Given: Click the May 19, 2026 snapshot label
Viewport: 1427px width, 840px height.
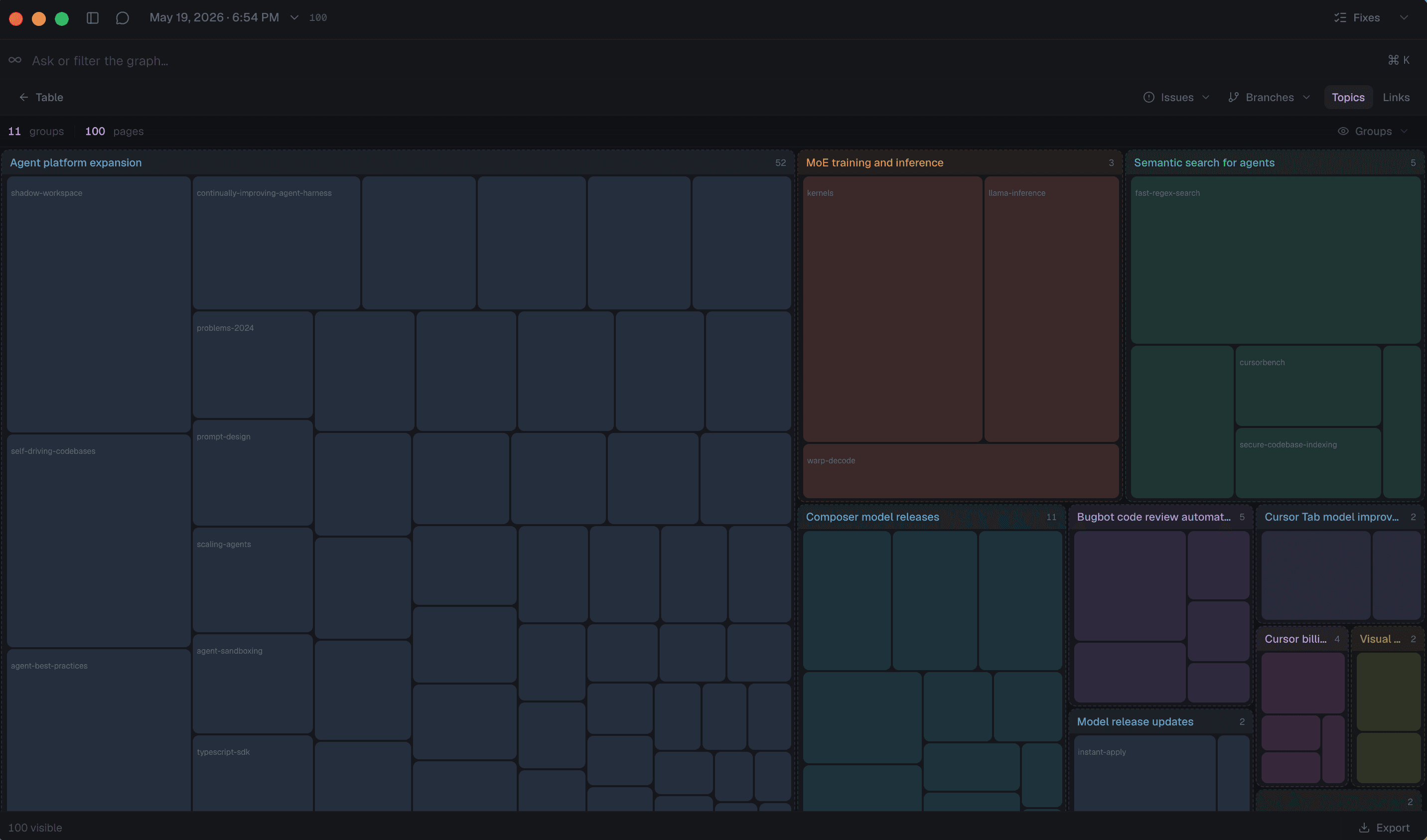Looking at the screenshot, I should (214, 17).
